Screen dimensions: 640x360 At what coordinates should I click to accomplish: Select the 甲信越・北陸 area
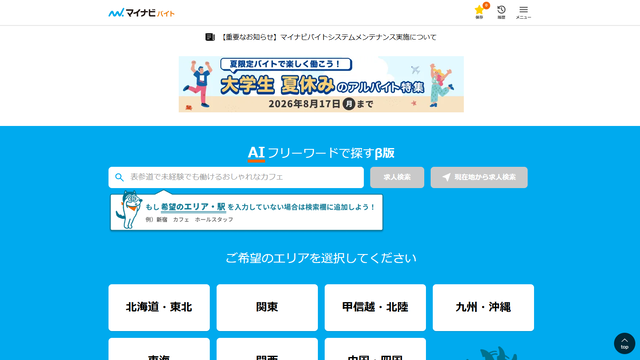[x=375, y=307]
